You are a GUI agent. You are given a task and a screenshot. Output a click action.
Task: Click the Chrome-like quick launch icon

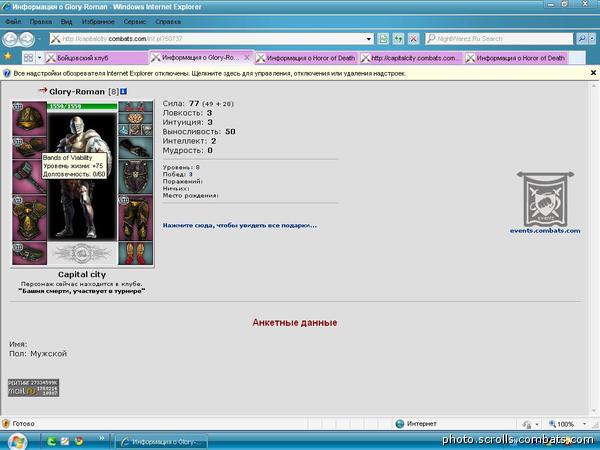tap(79, 441)
